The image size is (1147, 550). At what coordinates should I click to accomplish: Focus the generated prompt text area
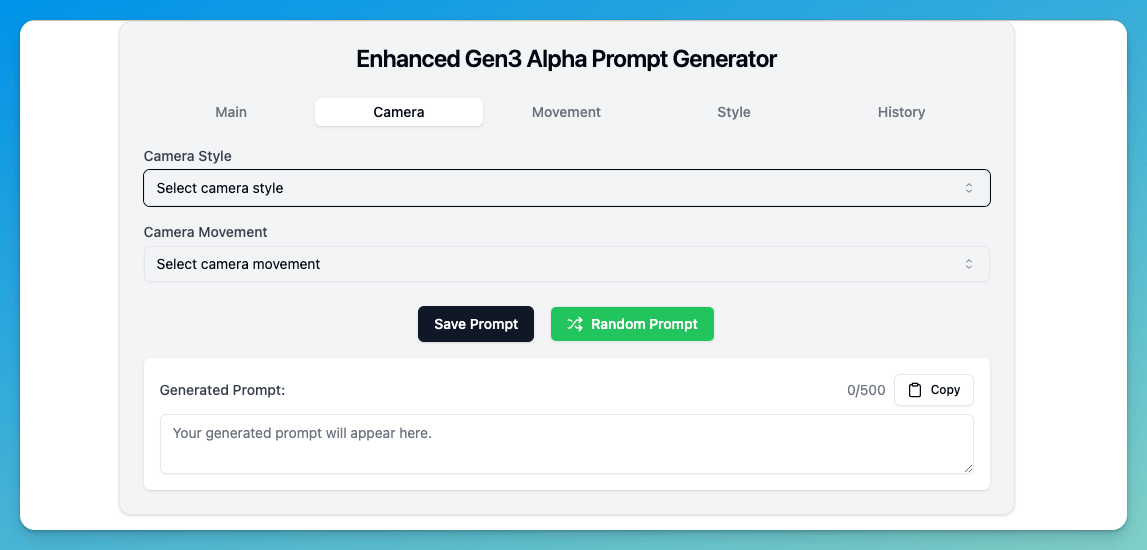tap(566, 443)
